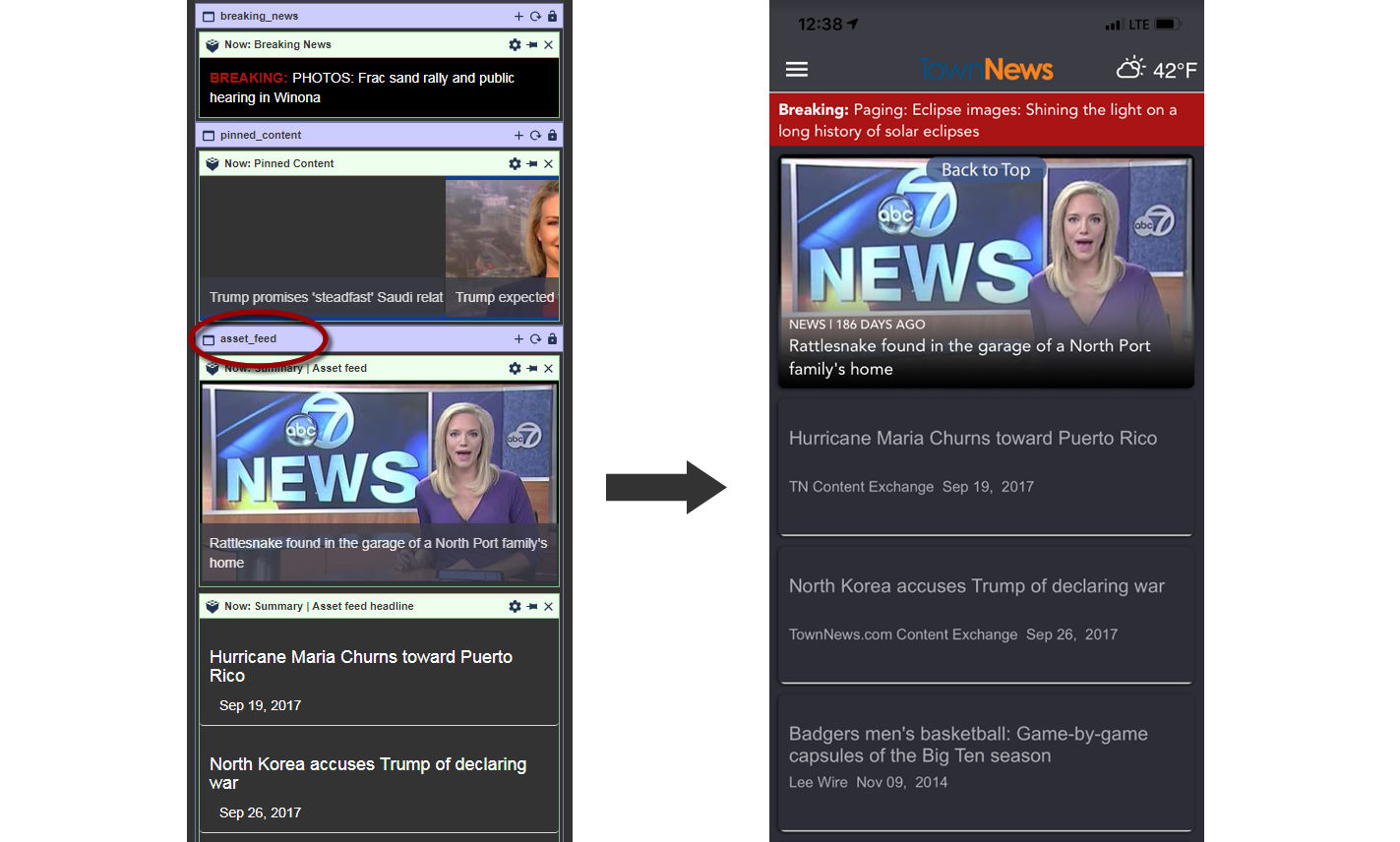Pin the Asset feed headline block
The height and width of the screenshot is (842, 1400).
click(x=532, y=606)
